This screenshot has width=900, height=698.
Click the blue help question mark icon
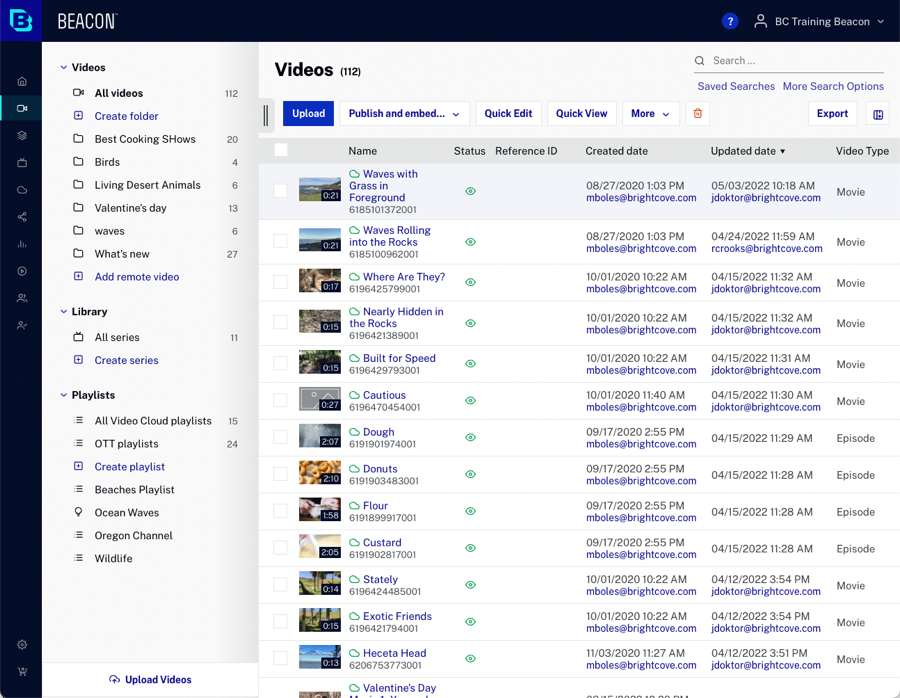[x=730, y=21]
